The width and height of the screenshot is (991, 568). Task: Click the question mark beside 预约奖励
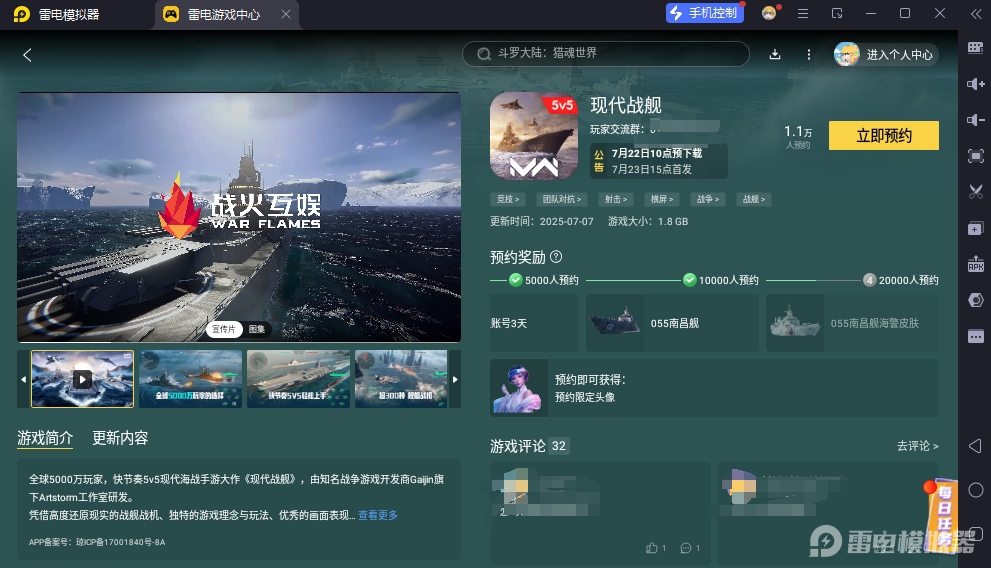tap(556, 257)
